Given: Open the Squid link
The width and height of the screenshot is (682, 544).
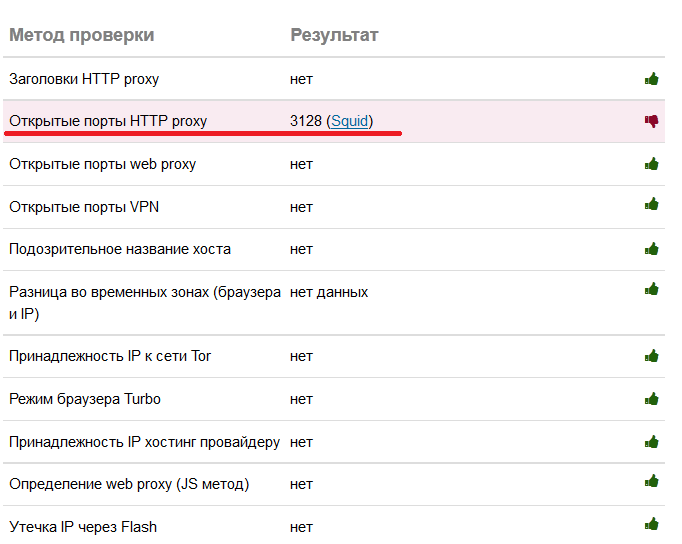Looking at the screenshot, I should point(349,121).
